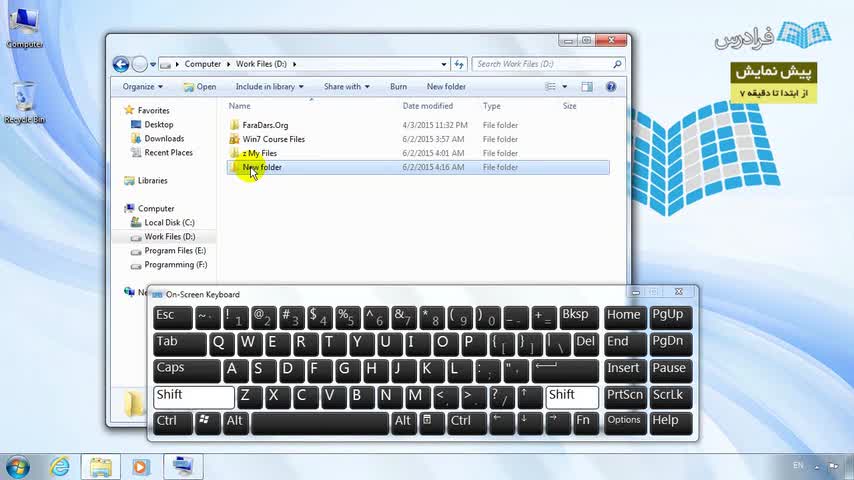The width and height of the screenshot is (854, 480).
Task: Click the Explorer help question mark icon
Action: [x=611, y=87]
